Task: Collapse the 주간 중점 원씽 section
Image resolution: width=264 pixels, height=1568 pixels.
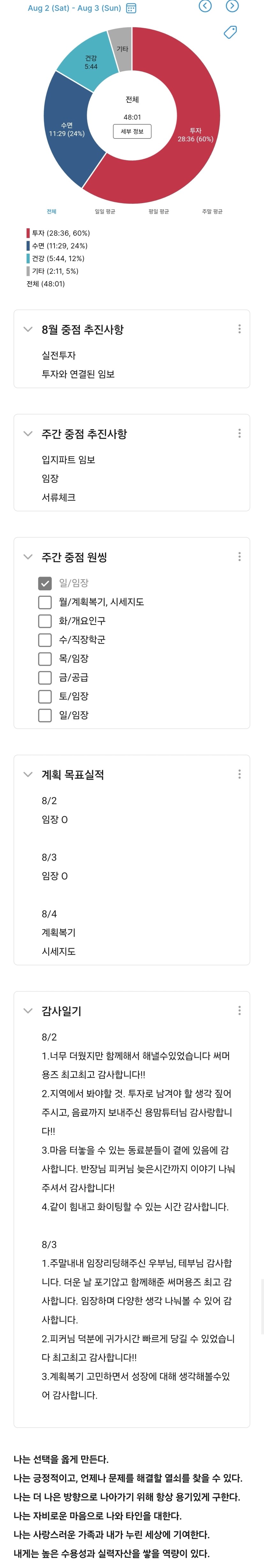Action: (27, 557)
